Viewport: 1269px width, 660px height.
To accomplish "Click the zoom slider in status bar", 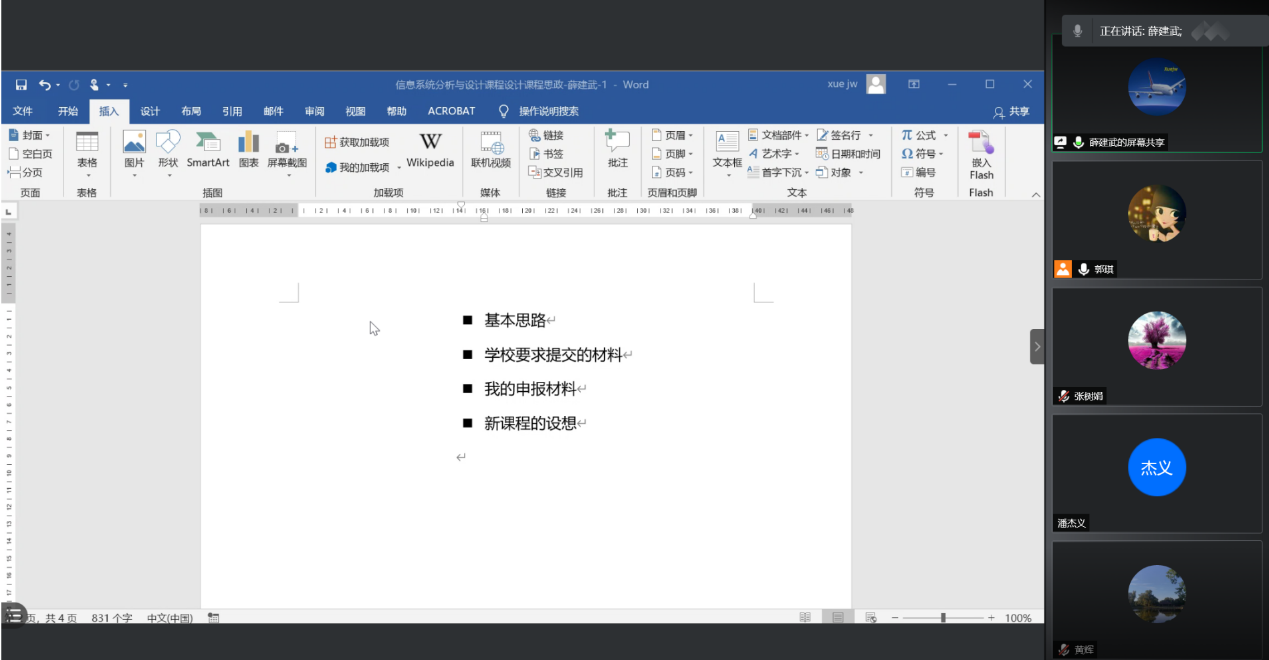I will click(x=943, y=618).
